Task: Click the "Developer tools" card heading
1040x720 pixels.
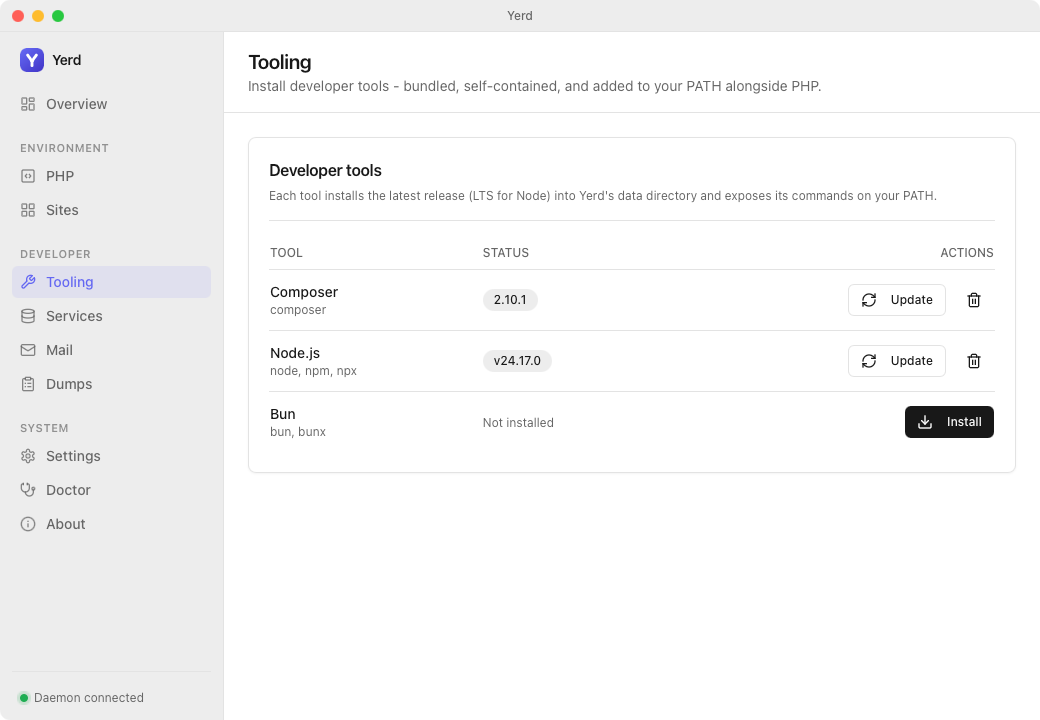Action: (x=325, y=170)
